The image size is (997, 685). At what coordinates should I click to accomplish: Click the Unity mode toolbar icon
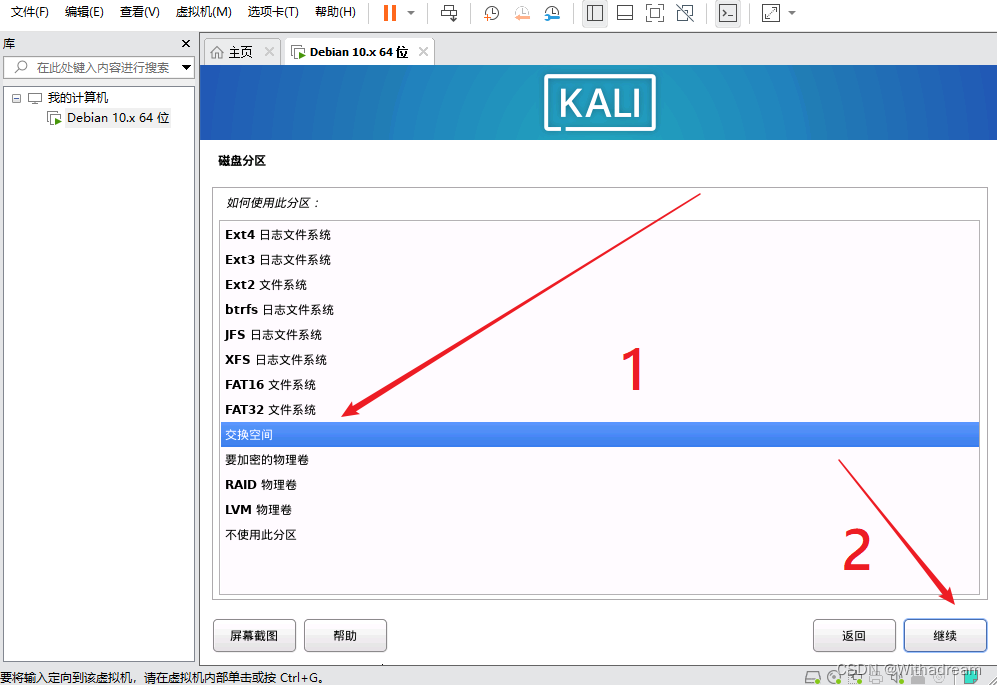[685, 13]
